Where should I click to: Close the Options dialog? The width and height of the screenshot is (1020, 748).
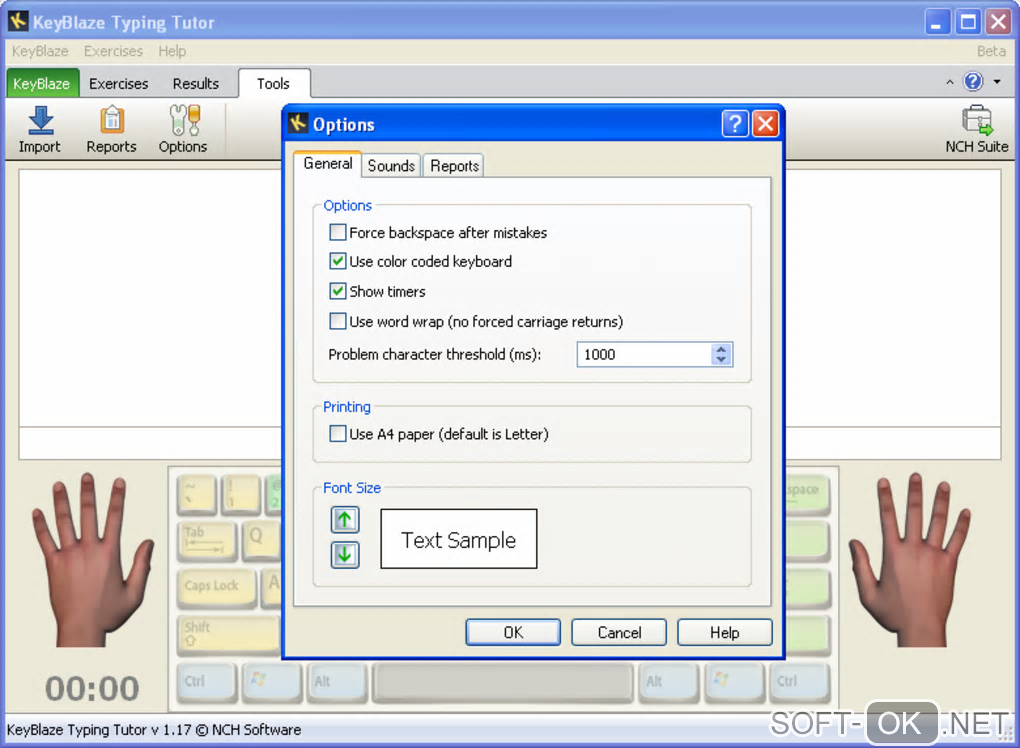[x=766, y=123]
